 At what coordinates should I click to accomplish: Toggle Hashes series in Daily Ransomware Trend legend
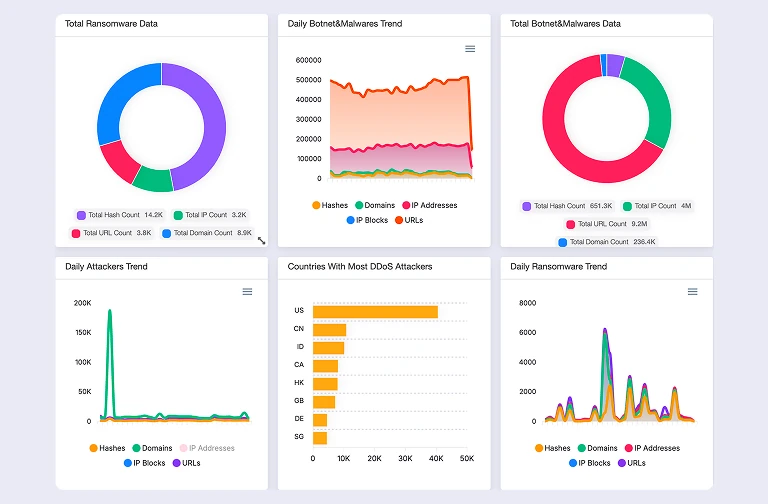552,448
